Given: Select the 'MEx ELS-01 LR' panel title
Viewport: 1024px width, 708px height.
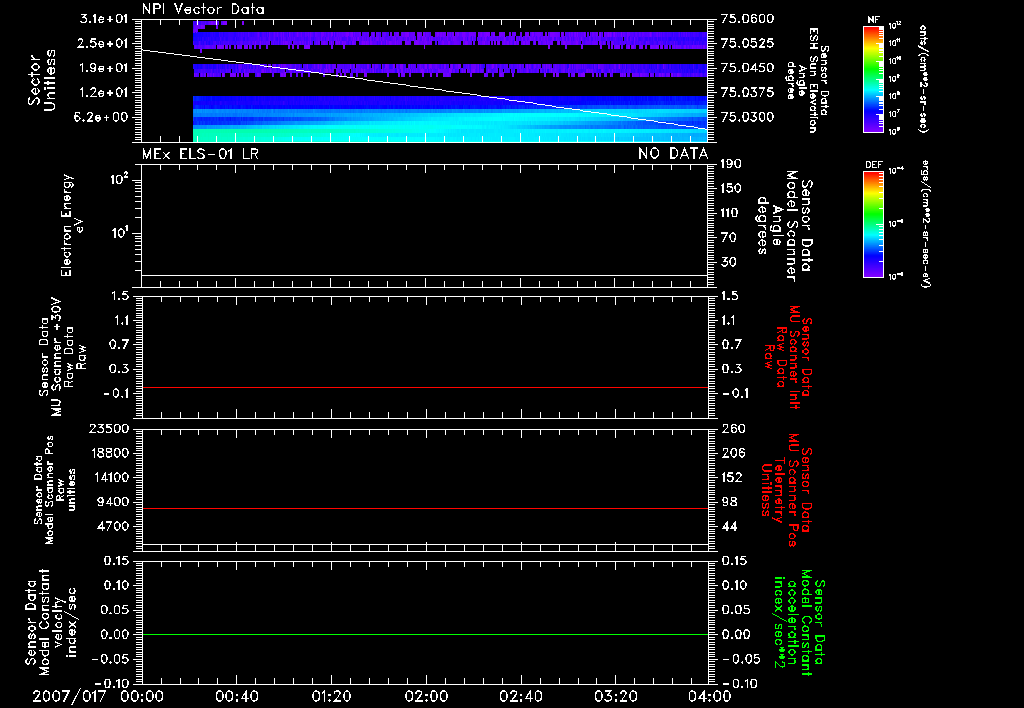Looking at the screenshot, I should [x=200, y=154].
